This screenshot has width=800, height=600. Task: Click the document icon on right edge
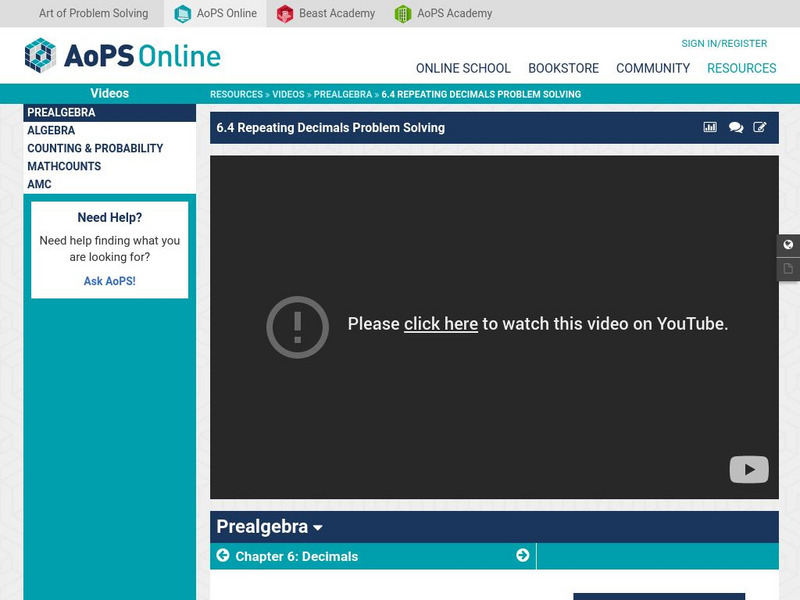point(786,268)
